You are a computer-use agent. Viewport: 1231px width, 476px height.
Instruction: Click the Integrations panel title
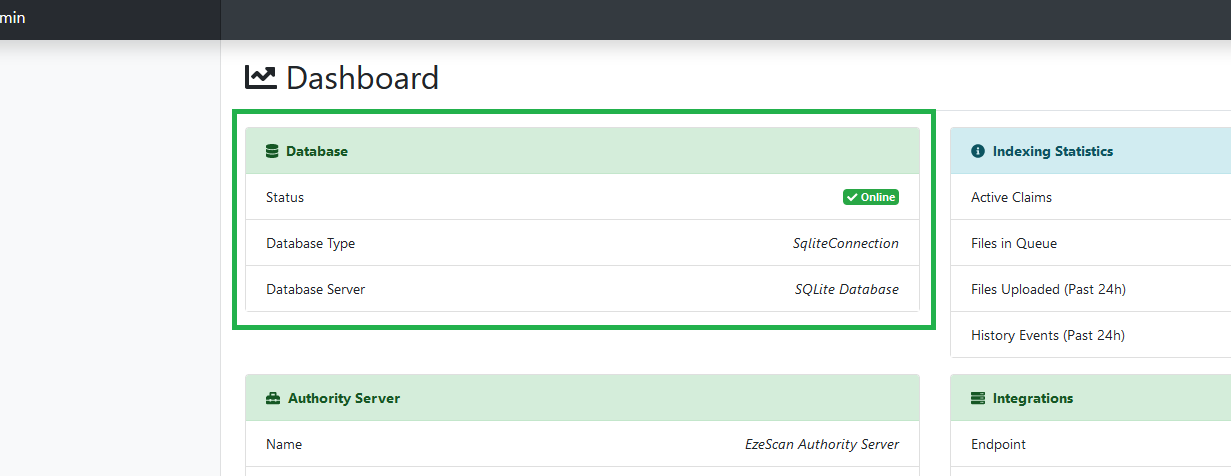(x=1033, y=399)
